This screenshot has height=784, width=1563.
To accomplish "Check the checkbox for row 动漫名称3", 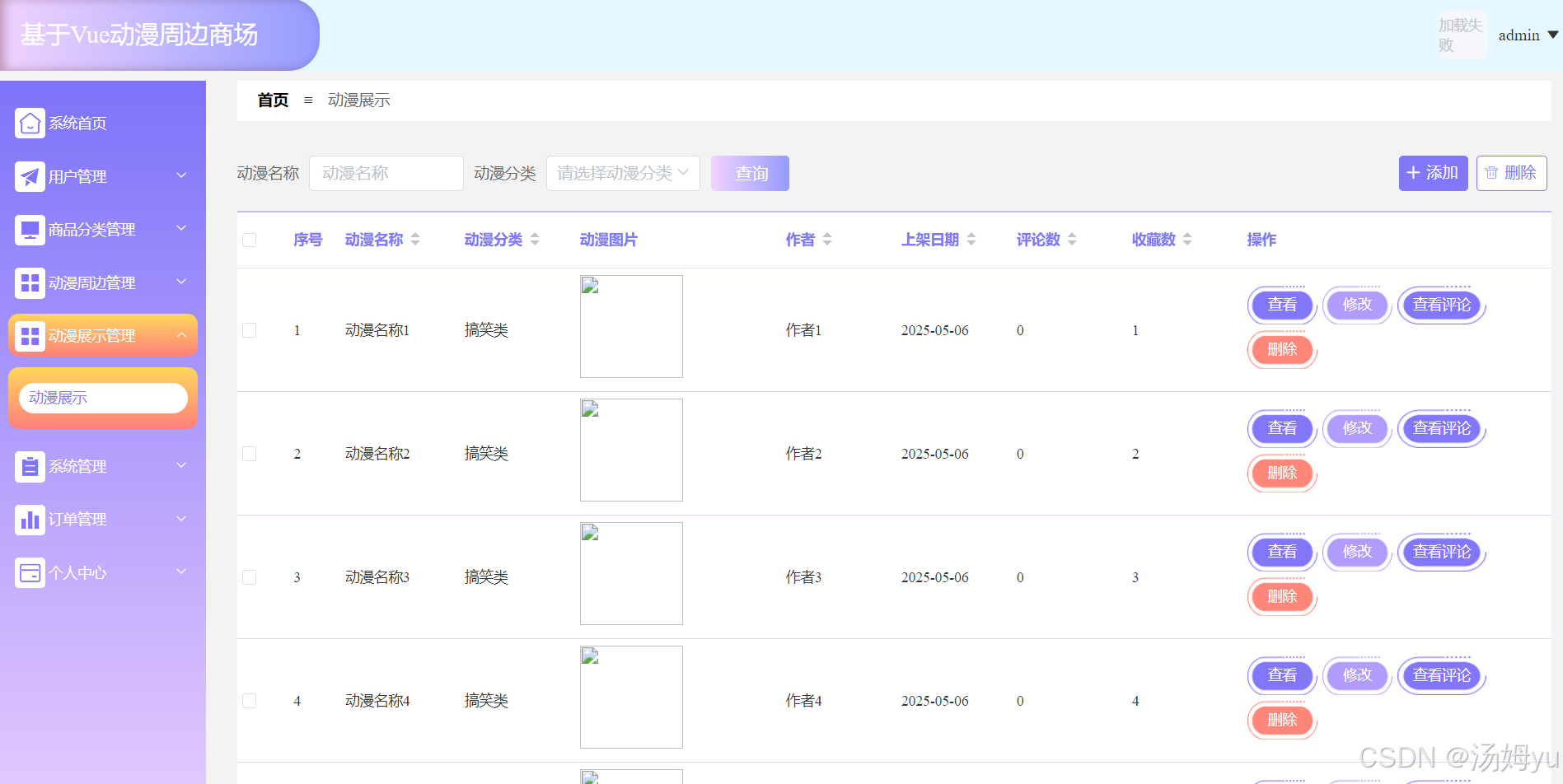I will click(250, 577).
